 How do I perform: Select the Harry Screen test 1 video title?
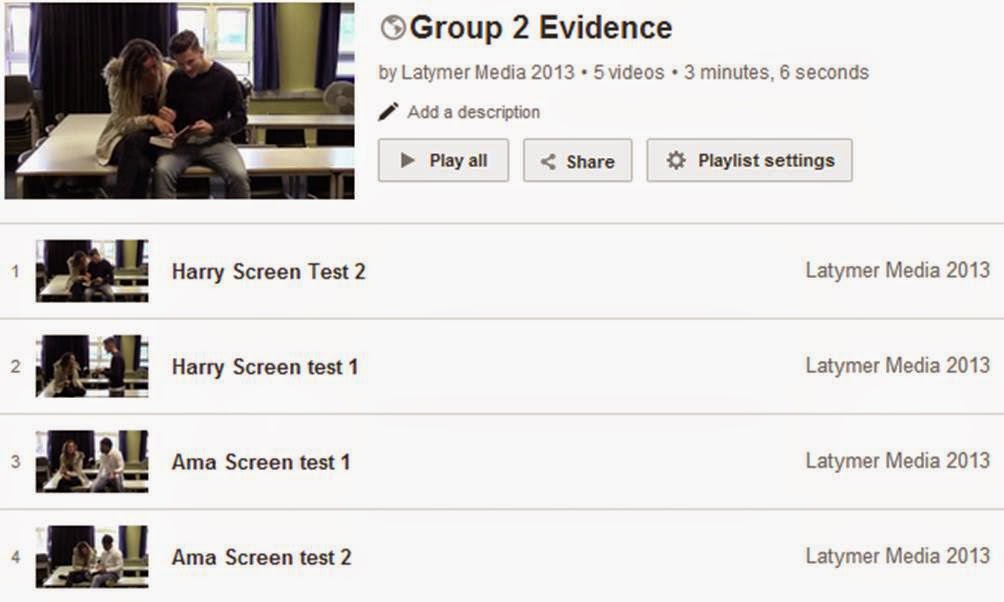[x=264, y=367]
